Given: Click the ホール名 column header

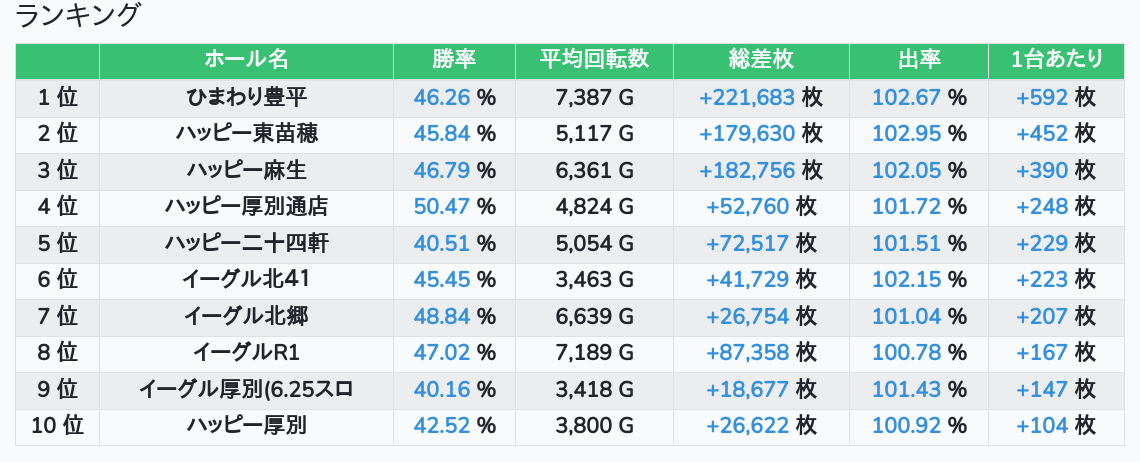Looking at the screenshot, I should tap(246, 60).
